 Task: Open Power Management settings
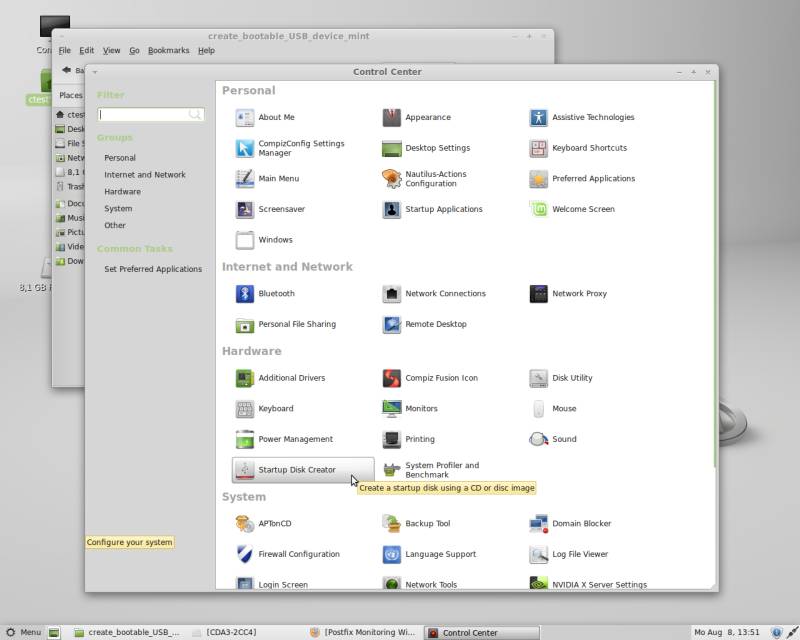coord(284,439)
